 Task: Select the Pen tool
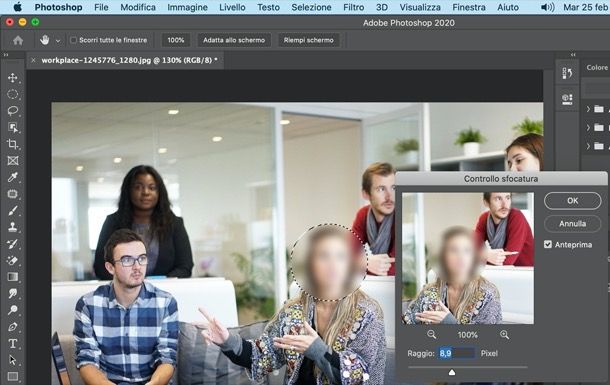[x=12, y=327]
